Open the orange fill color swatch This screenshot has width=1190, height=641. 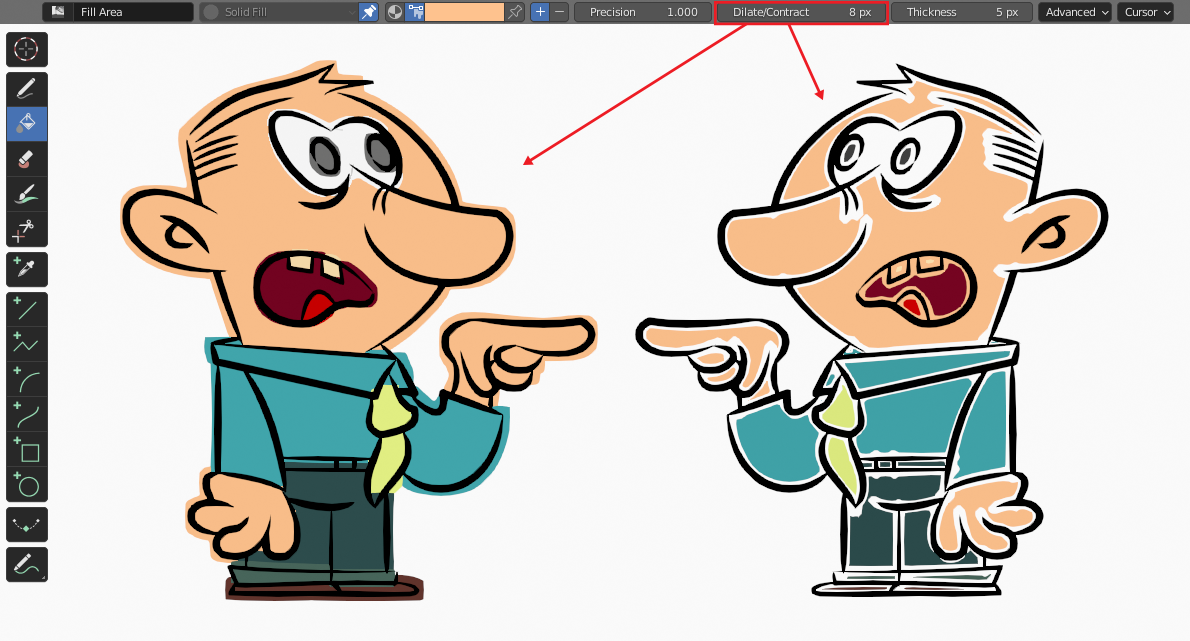pyautogui.click(x=464, y=12)
